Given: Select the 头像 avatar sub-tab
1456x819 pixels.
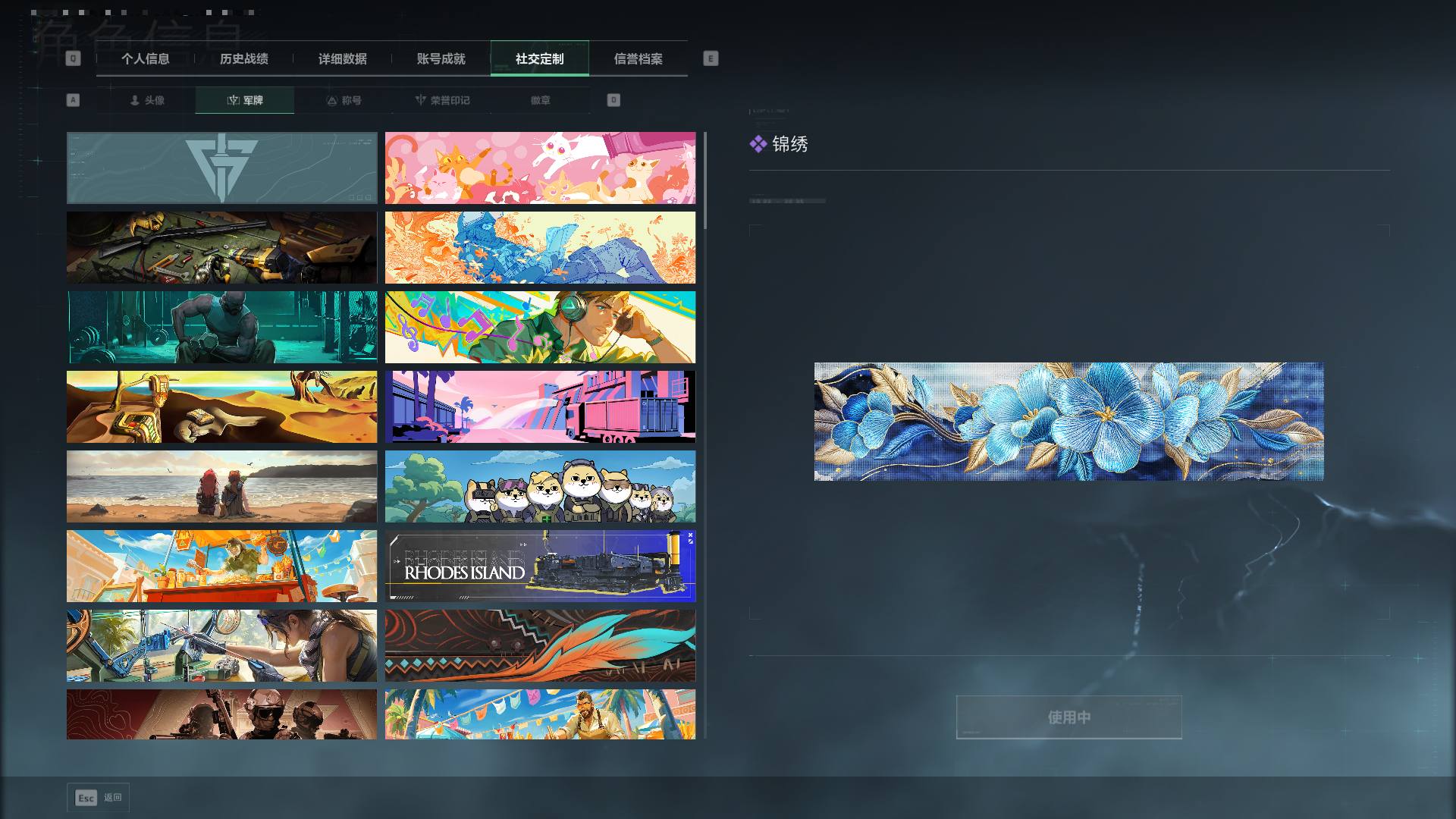Looking at the screenshot, I should coord(146,100).
